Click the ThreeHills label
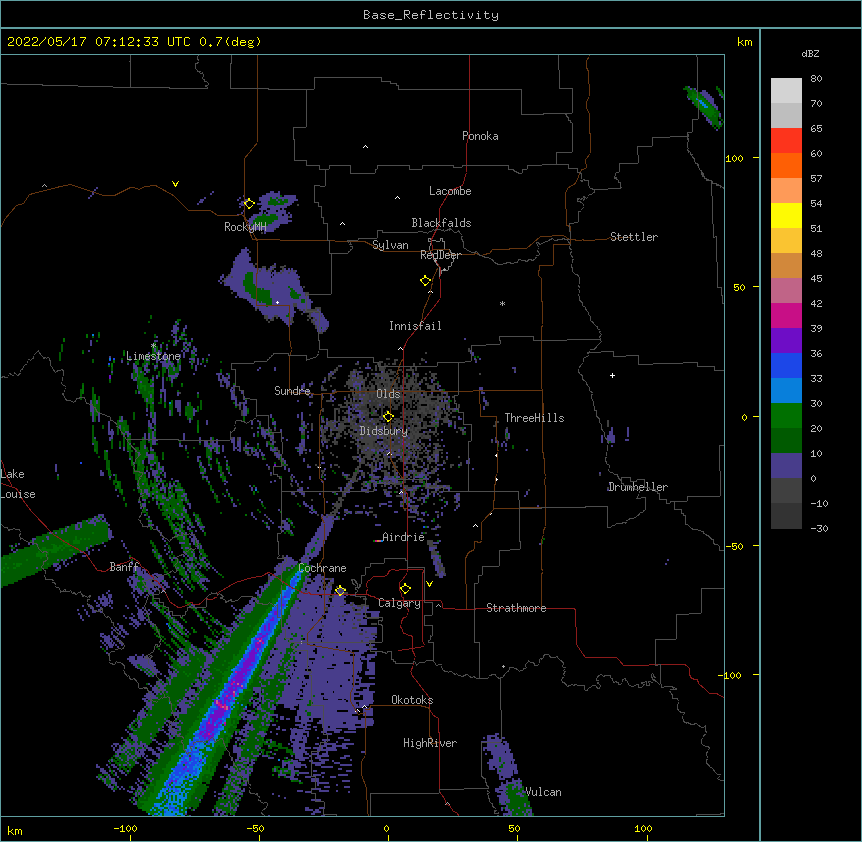This screenshot has width=862, height=842. [x=534, y=418]
